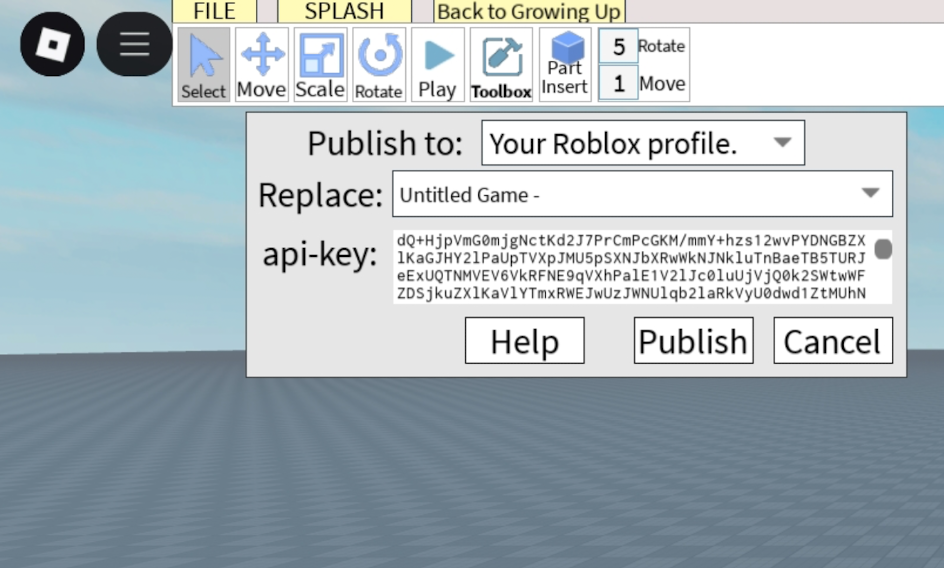Click the api-key scrollbar handle
The height and width of the screenshot is (568, 944).
coord(883,248)
